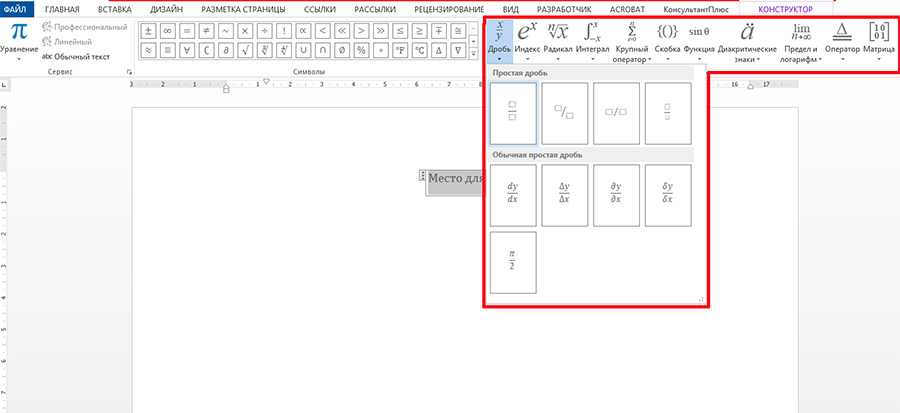This screenshot has height=413, width=900.
Task: Open the Интеграл dropdown
Action: click(x=592, y=40)
